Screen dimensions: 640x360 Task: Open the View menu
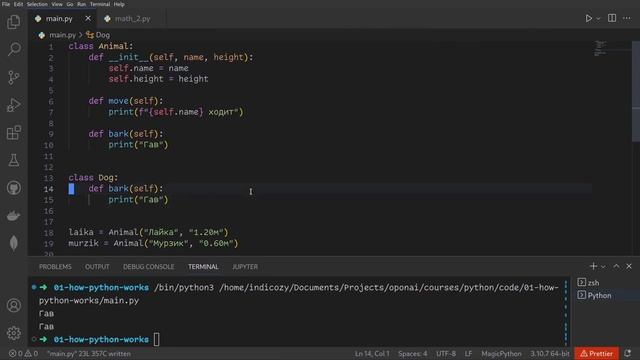click(x=57, y=4)
